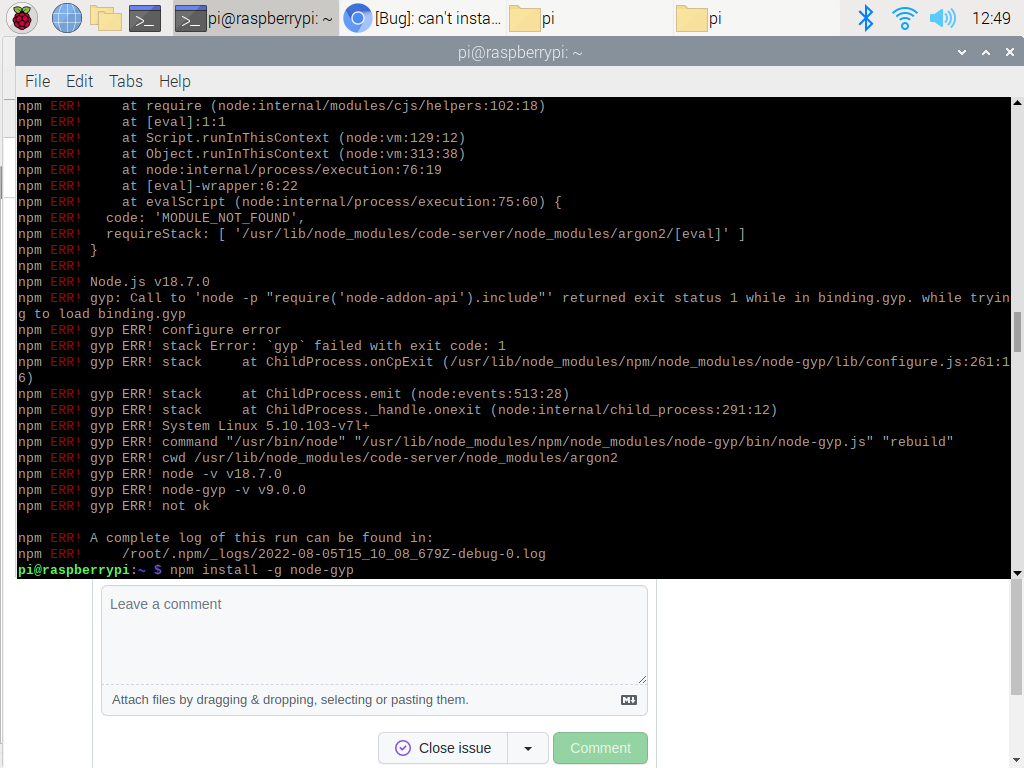Image resolution: width=1024 pixels, height=768 pixels.
Task: Click the browser page vertical scrollbar
Action: [1017, 637]
